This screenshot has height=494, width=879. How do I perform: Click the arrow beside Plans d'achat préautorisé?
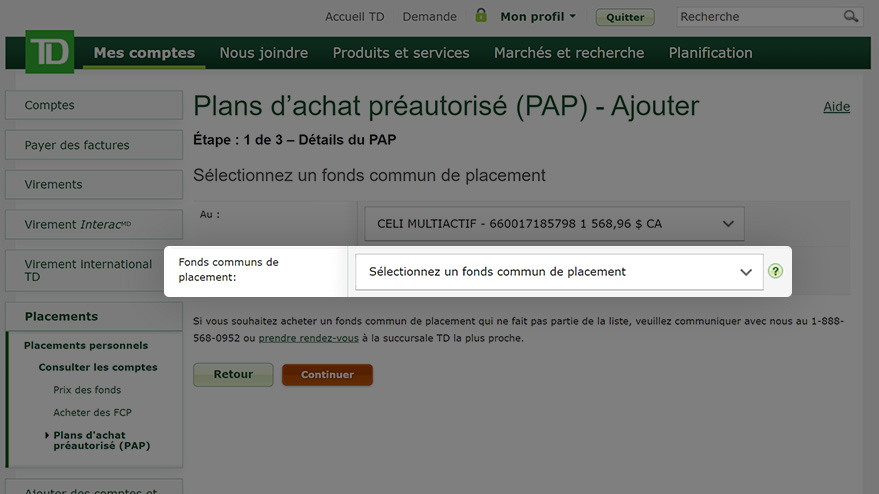coord(47,435)
